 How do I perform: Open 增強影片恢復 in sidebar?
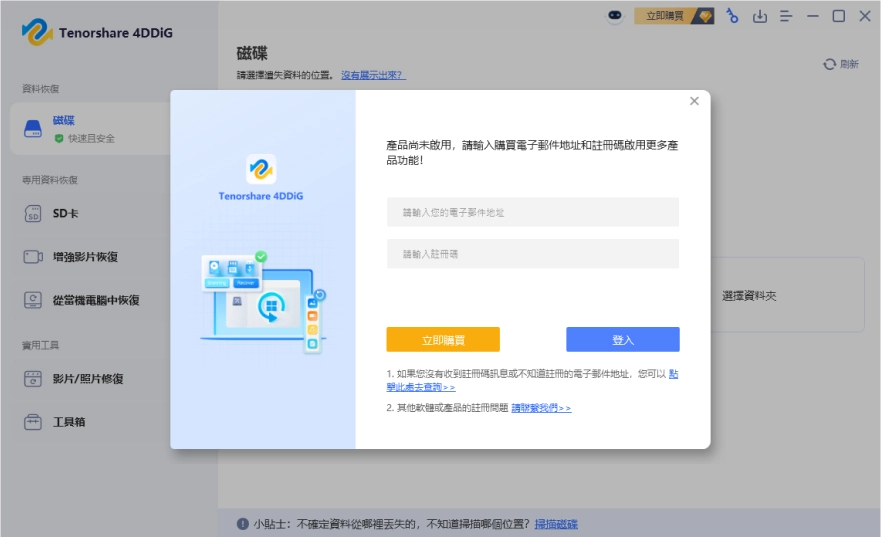tap(84, 257)
